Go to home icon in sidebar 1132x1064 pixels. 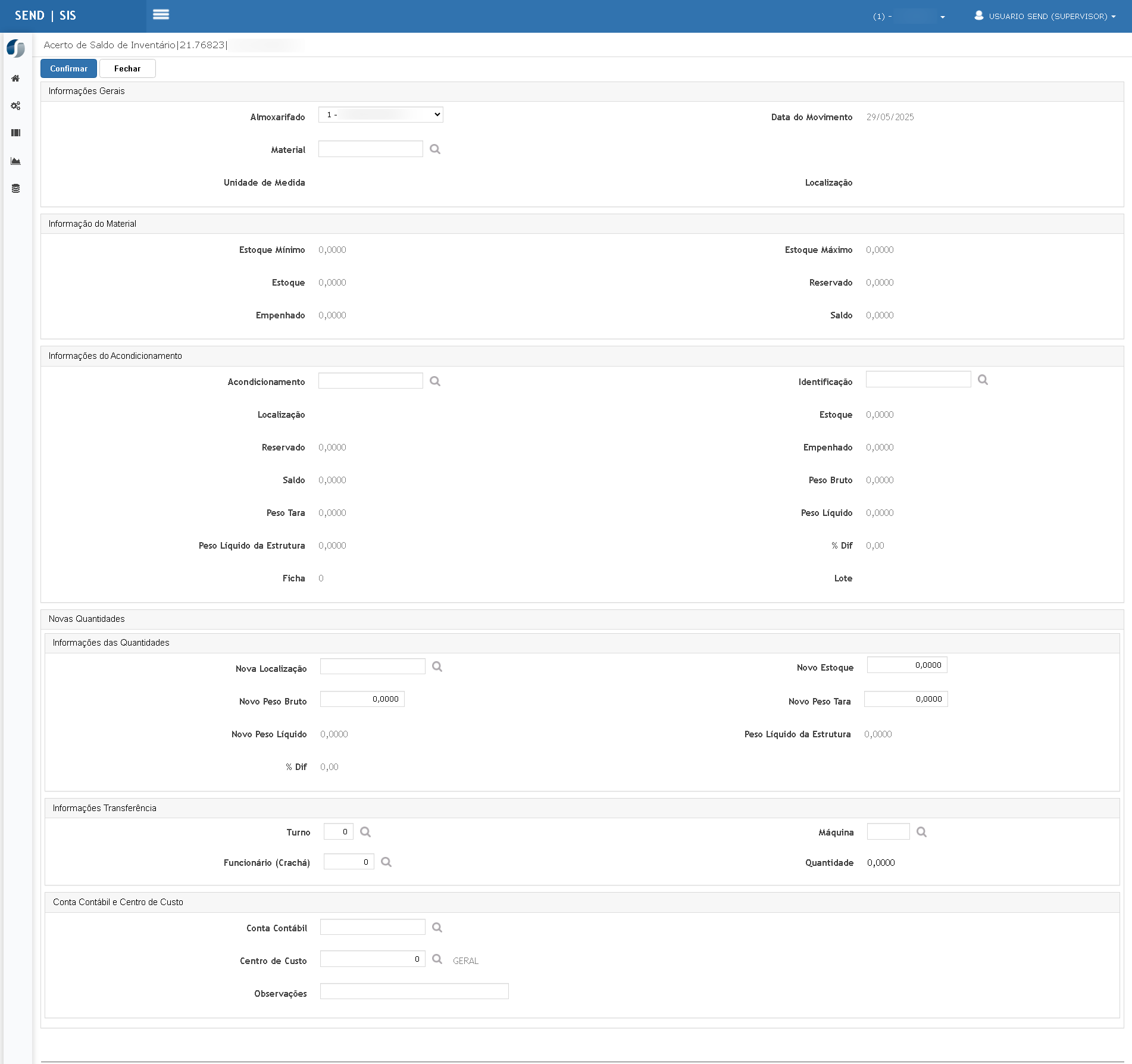15,79
